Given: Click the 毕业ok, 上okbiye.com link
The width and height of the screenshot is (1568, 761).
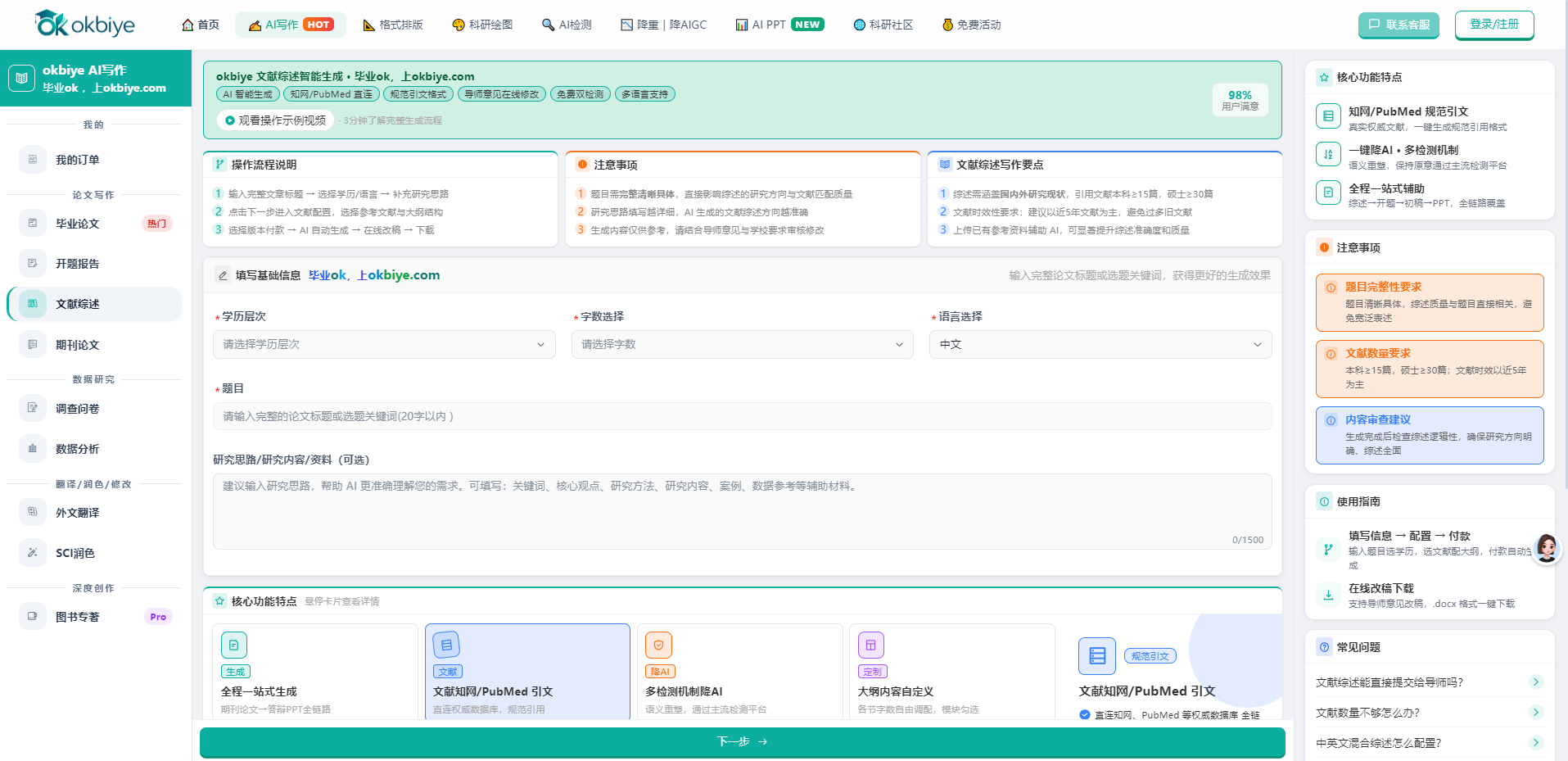Looking at the screenshot, I should click(374, 275).
